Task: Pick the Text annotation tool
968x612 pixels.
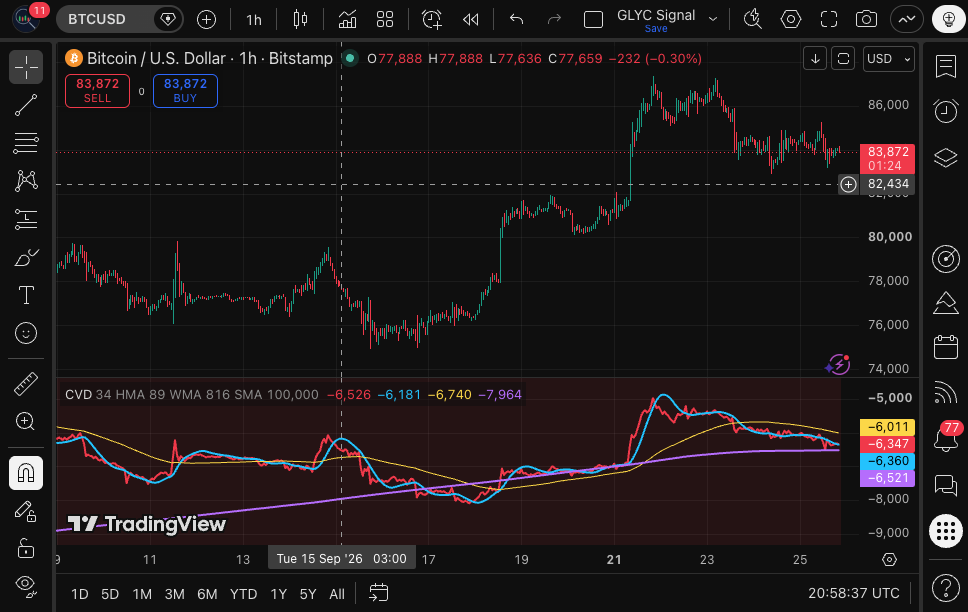Action: click(x=26, y=295)
